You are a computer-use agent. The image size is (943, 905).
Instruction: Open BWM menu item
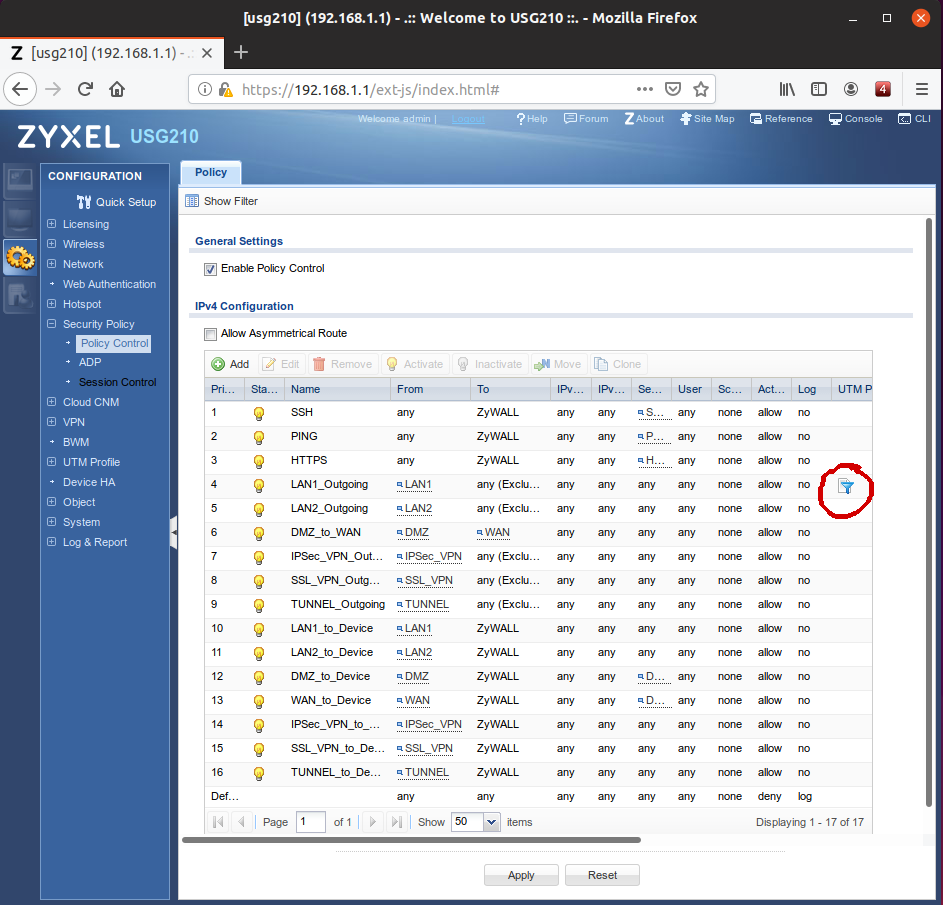pyautogui.click(x=76, y=442)
